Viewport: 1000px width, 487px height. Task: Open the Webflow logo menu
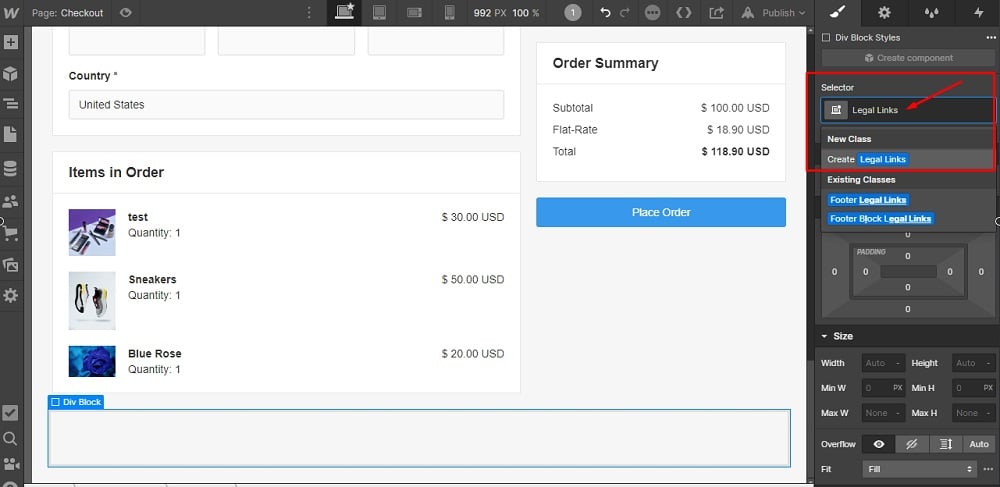[x=11, y=12]
